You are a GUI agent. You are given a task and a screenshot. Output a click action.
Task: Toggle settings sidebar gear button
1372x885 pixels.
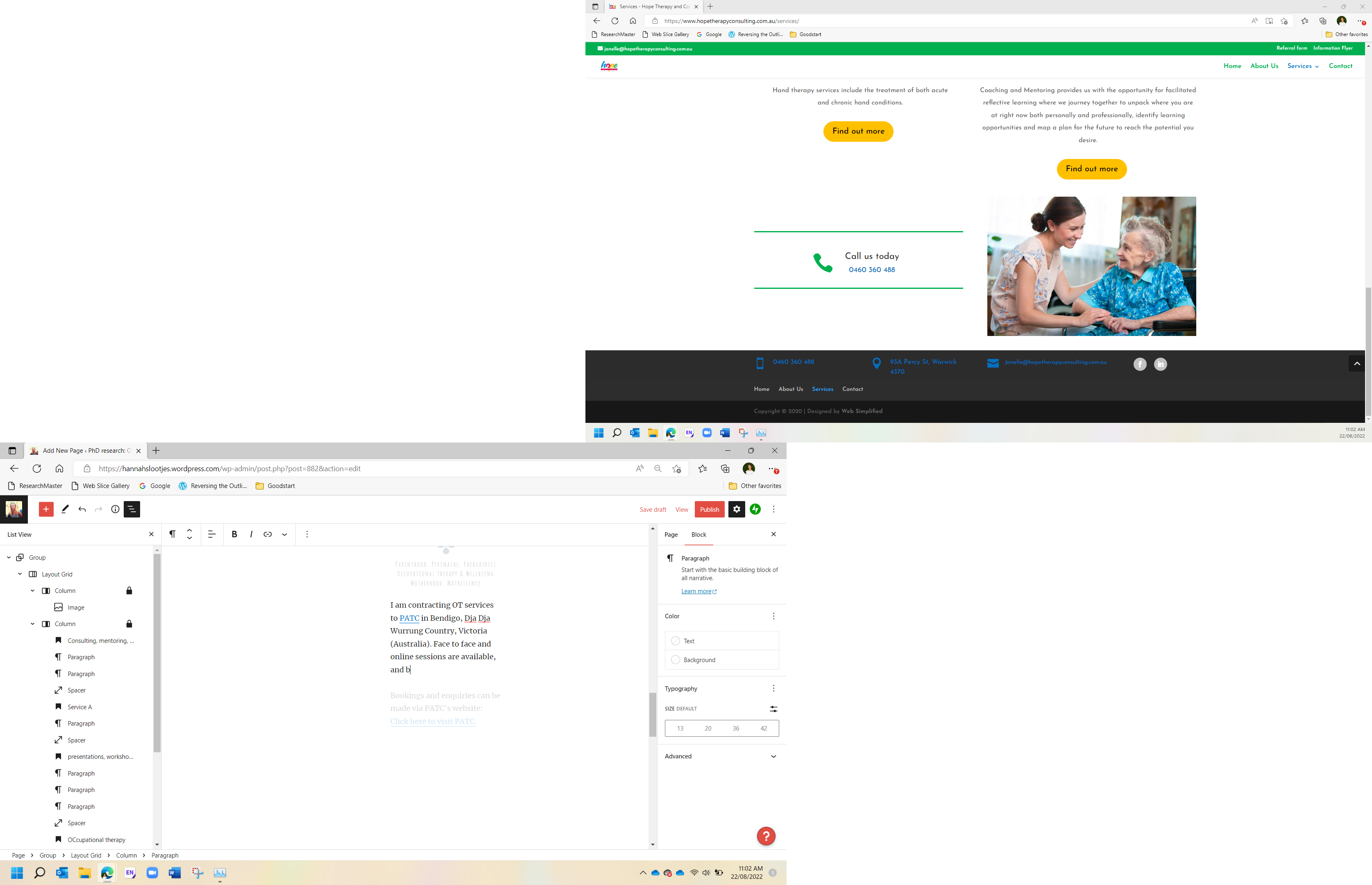pyautogui.click(x=737, y=509)
